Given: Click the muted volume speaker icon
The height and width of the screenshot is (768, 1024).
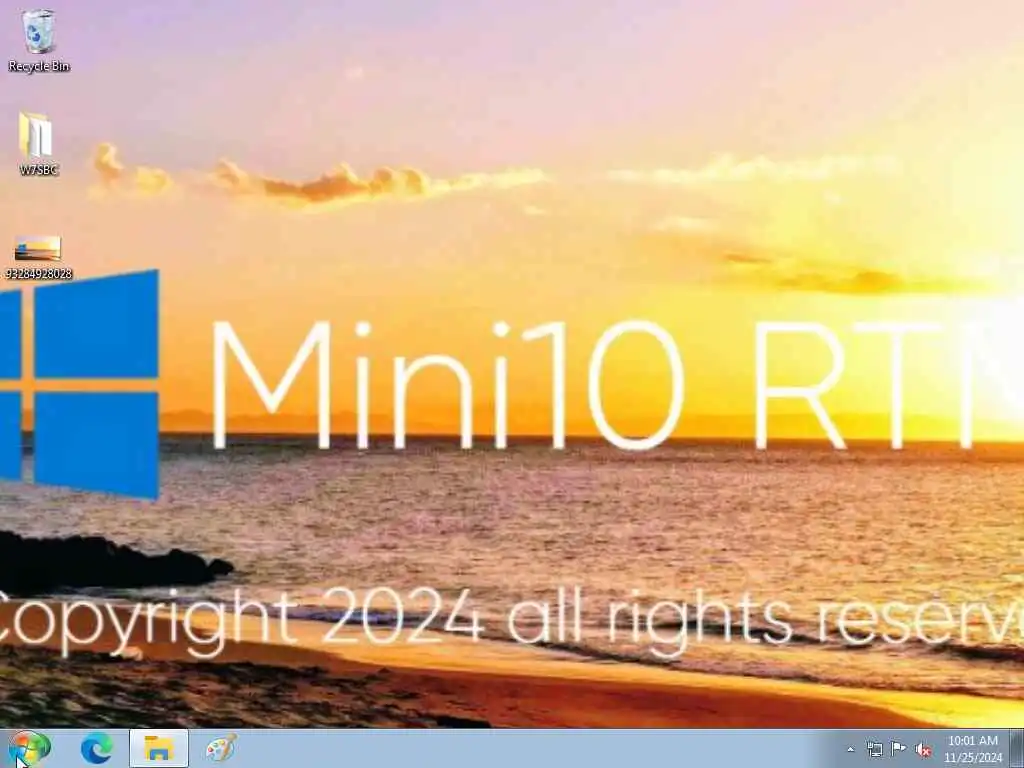Looking at the screenshot, I should (x=923, y=750).
